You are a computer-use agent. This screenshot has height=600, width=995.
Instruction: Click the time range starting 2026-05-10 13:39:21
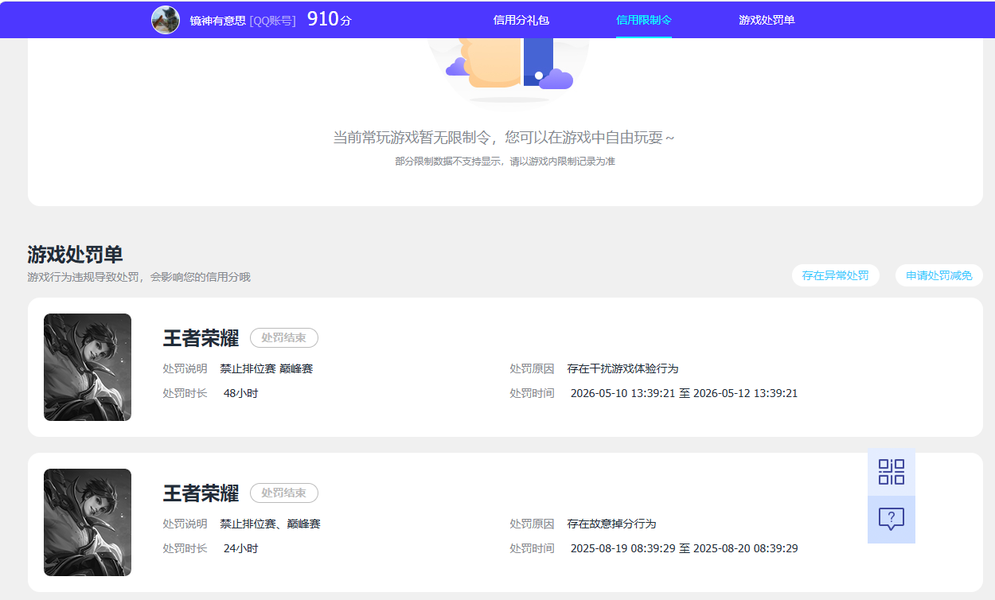[x=684, y=393]
